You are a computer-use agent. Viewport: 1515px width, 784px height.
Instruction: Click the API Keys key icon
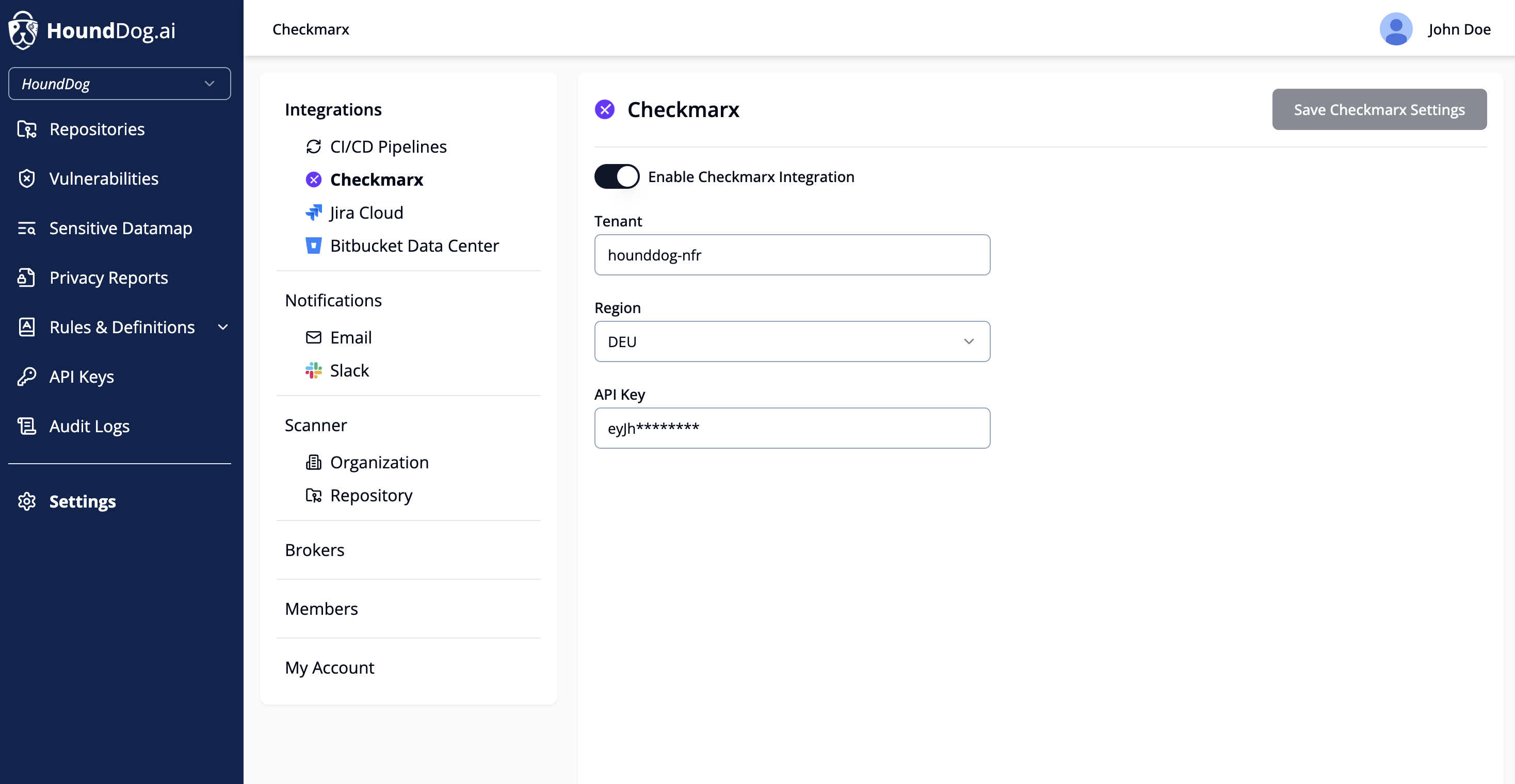(26, 377)
